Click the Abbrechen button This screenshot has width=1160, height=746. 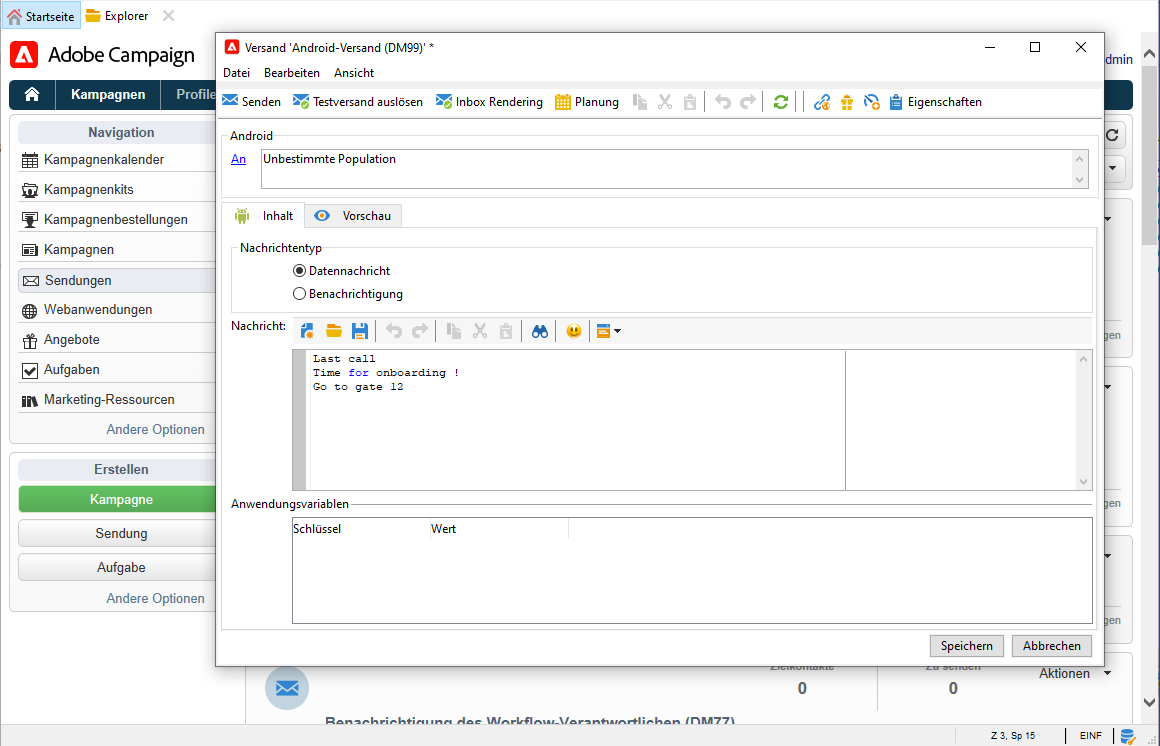click(1051, 645)
